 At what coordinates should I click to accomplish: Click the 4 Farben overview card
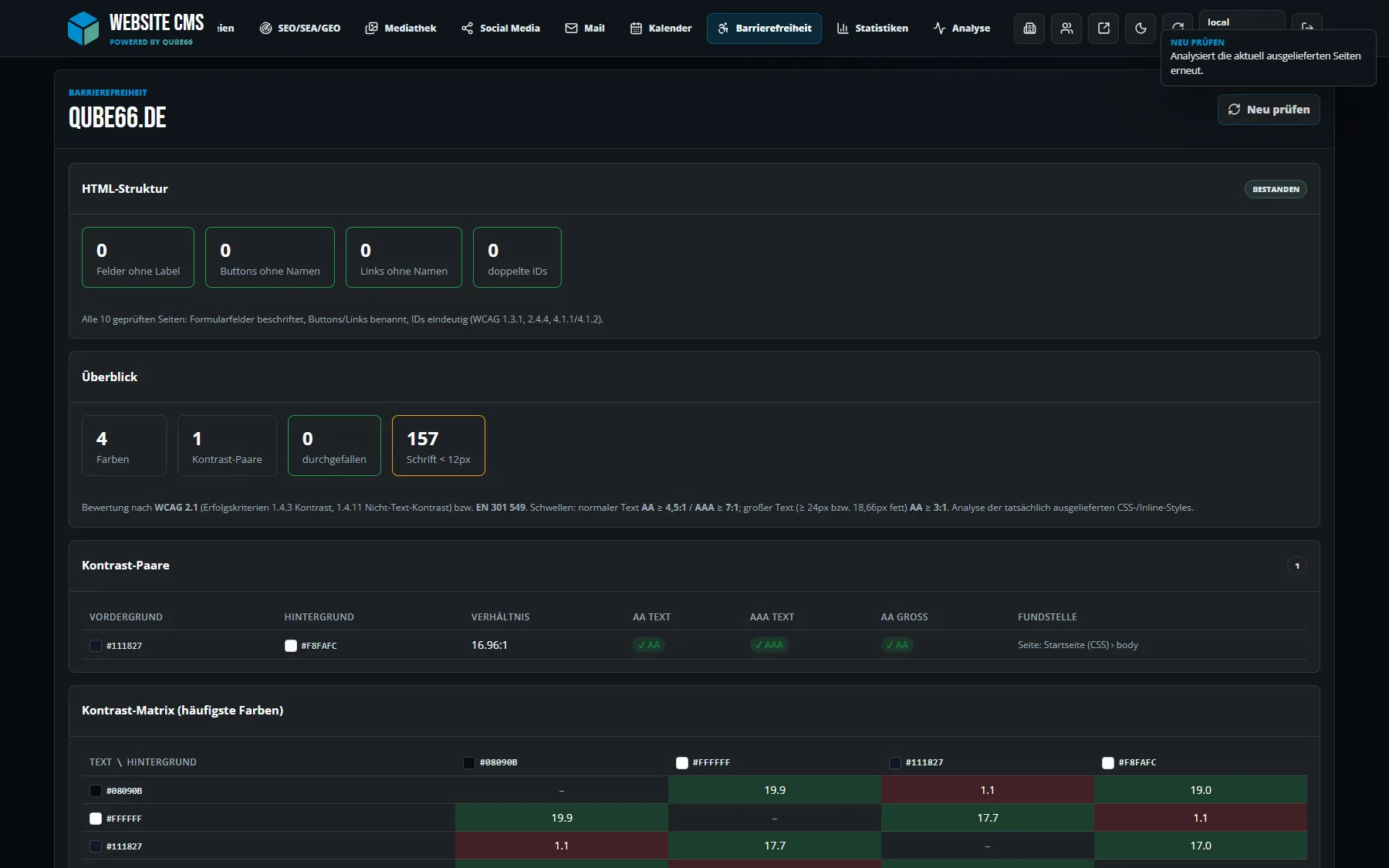coord(124,446)
